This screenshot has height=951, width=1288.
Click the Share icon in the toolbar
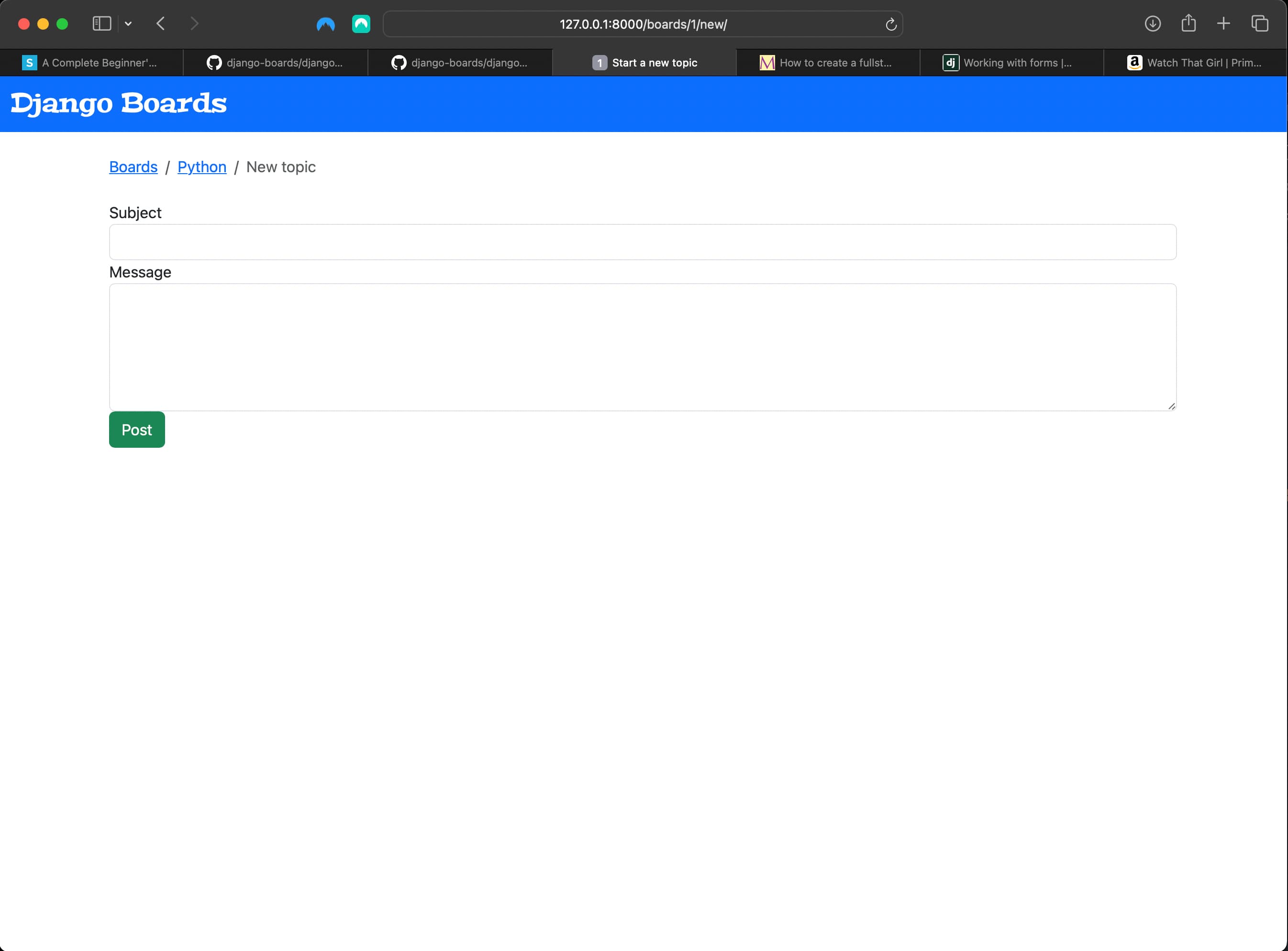pyautogui.click(x=1188, y=23)
